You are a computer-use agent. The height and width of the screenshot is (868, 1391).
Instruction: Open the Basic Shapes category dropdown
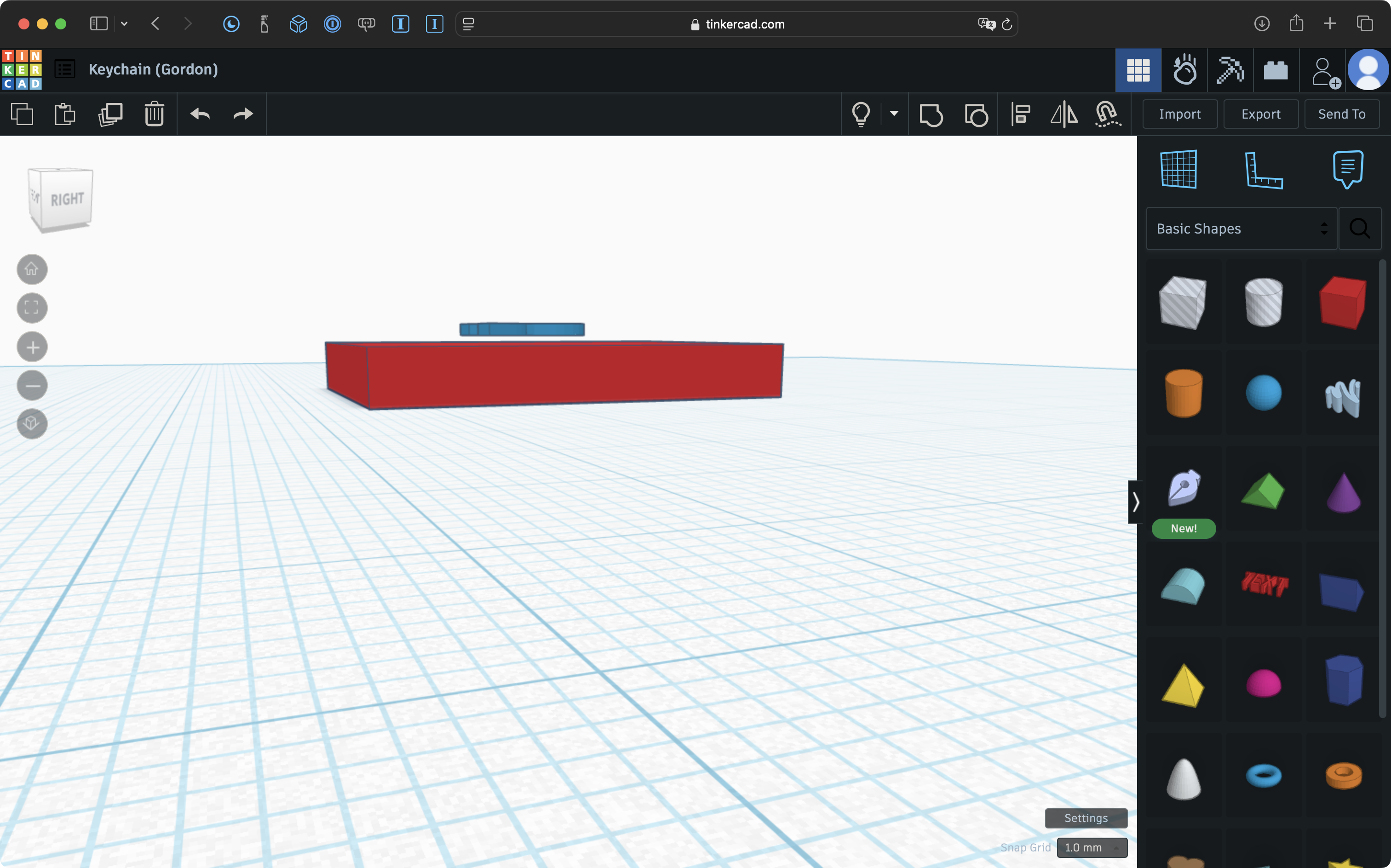pos(1241,228)
